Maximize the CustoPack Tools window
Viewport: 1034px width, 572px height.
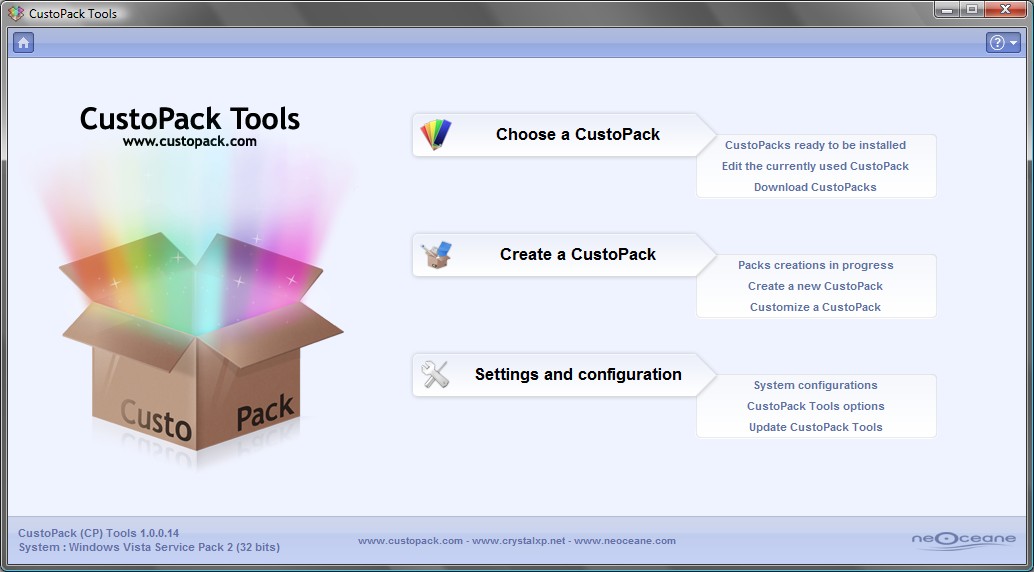click(971, 9)
